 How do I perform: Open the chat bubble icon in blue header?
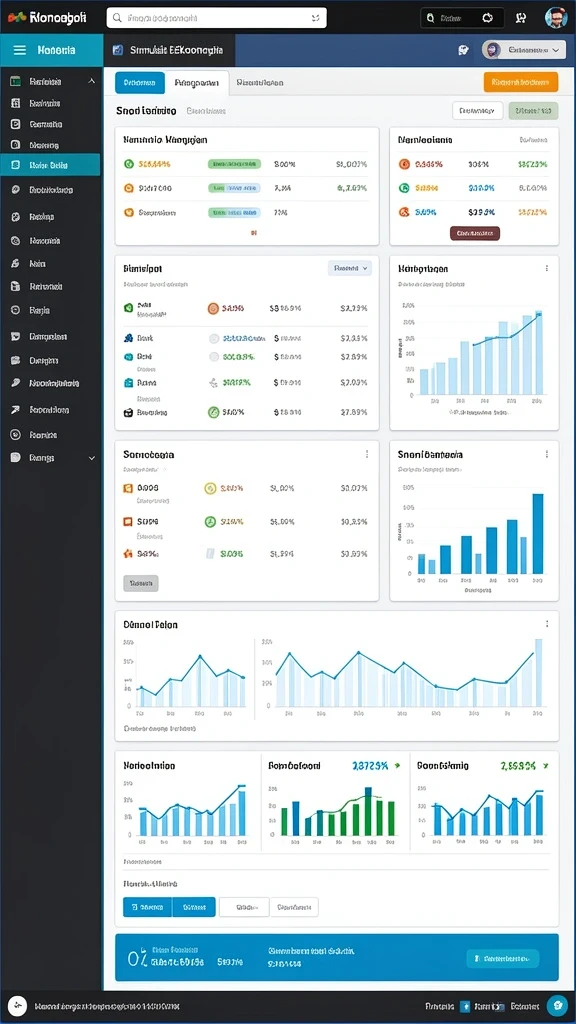click(464, 50)
